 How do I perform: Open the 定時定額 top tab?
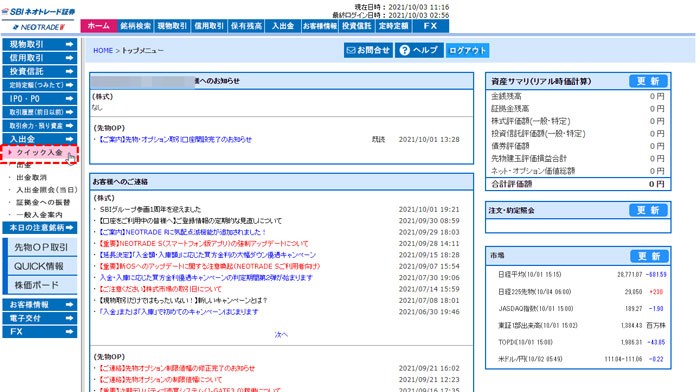(394, 26)
